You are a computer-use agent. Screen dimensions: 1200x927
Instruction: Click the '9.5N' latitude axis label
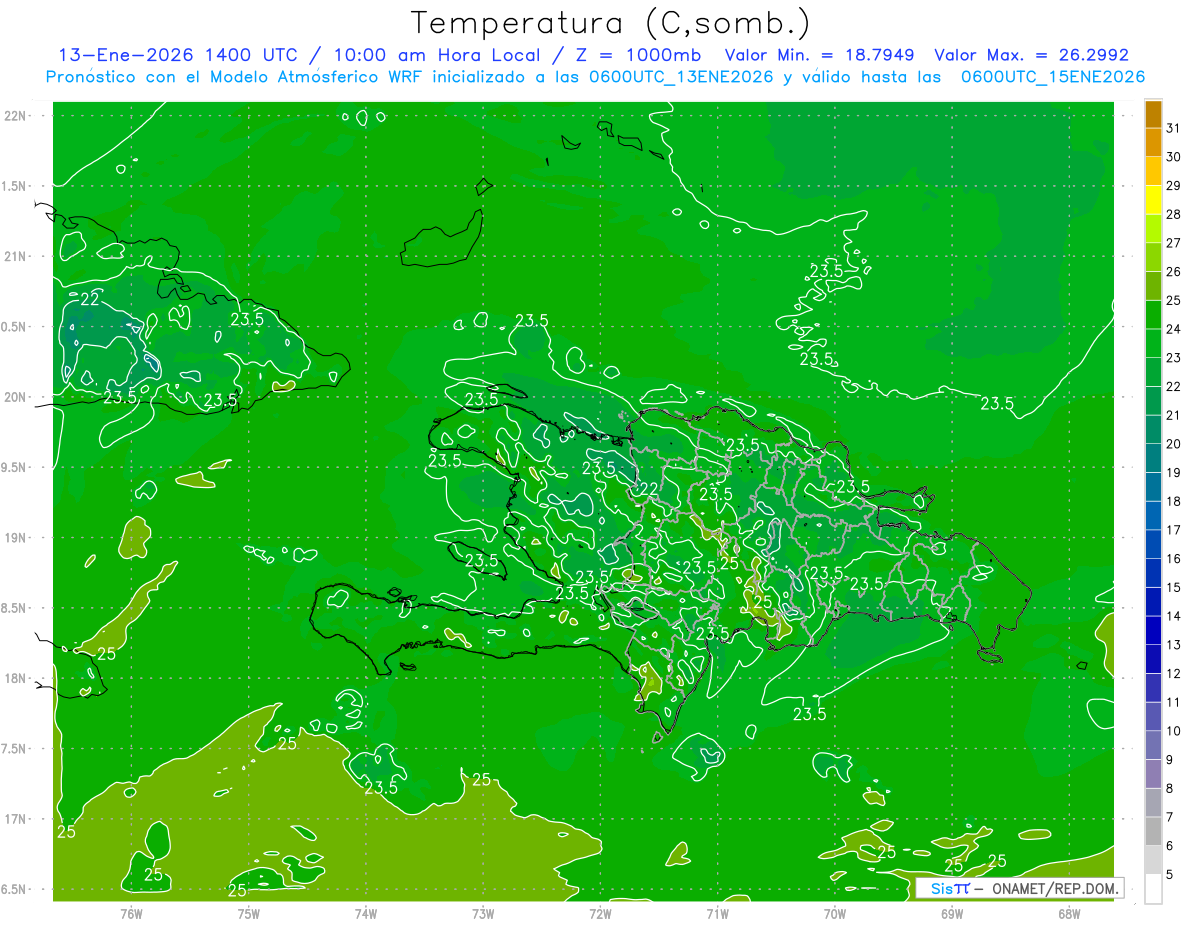[x=15, y=468]
